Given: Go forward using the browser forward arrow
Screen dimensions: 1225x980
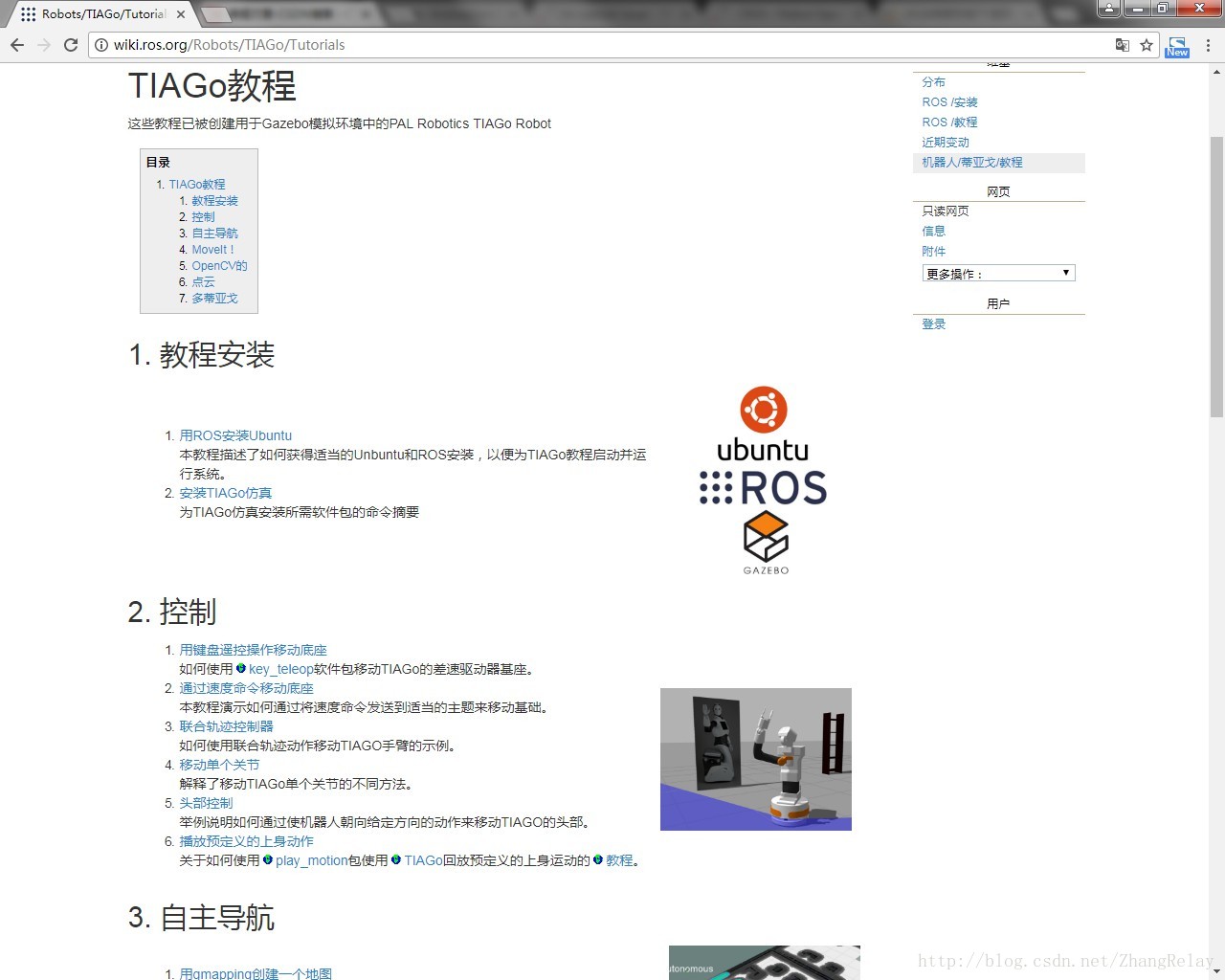Looking at the screenshot, I should coord(44,45).
